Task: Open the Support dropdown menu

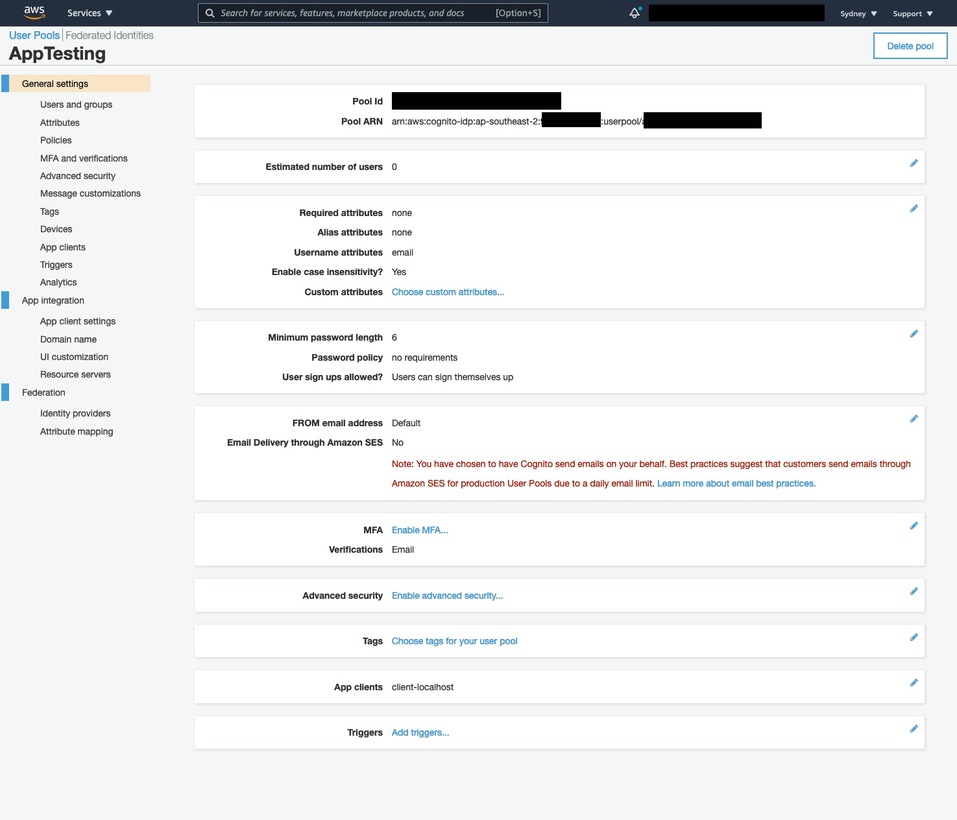Action: (912, 13)
